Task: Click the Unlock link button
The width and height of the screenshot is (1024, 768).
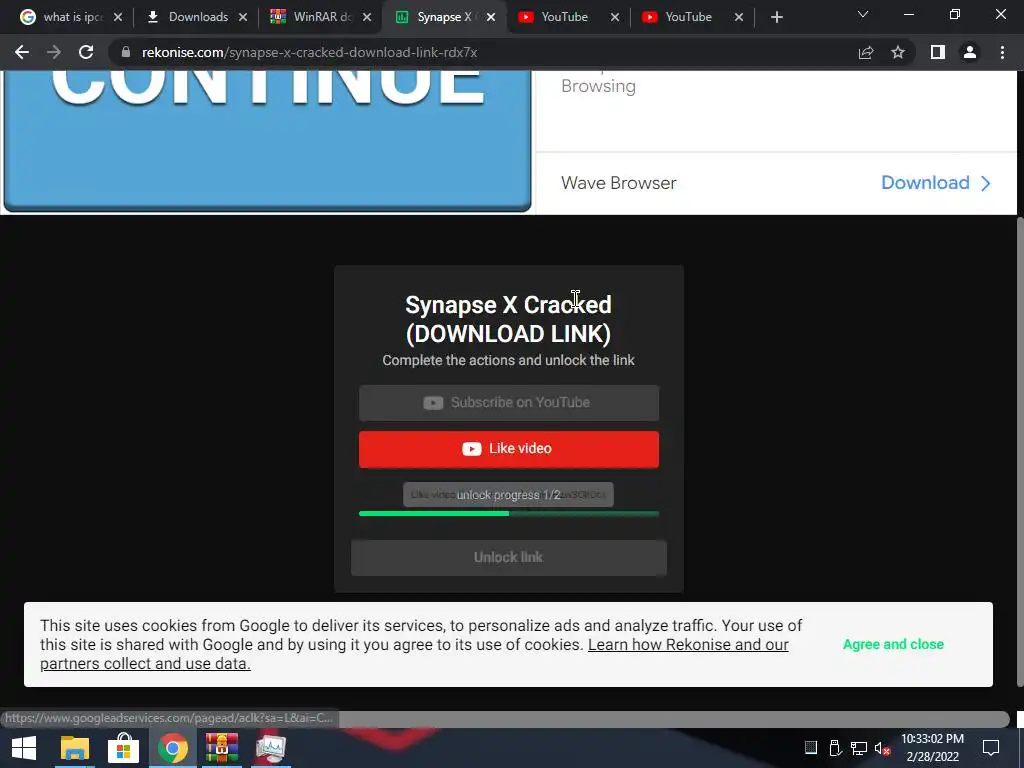Action: point(509,558)
